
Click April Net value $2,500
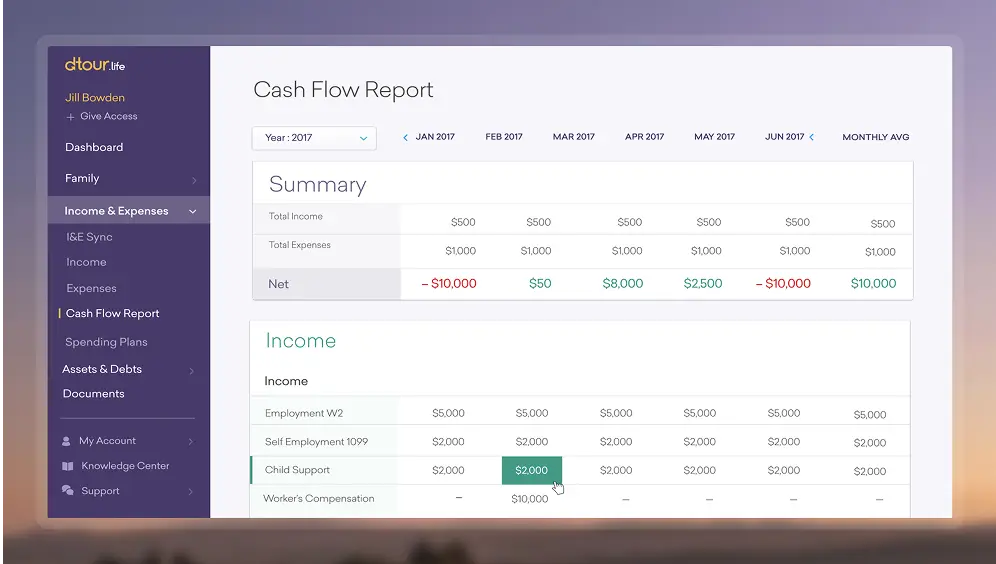[703, 284]
